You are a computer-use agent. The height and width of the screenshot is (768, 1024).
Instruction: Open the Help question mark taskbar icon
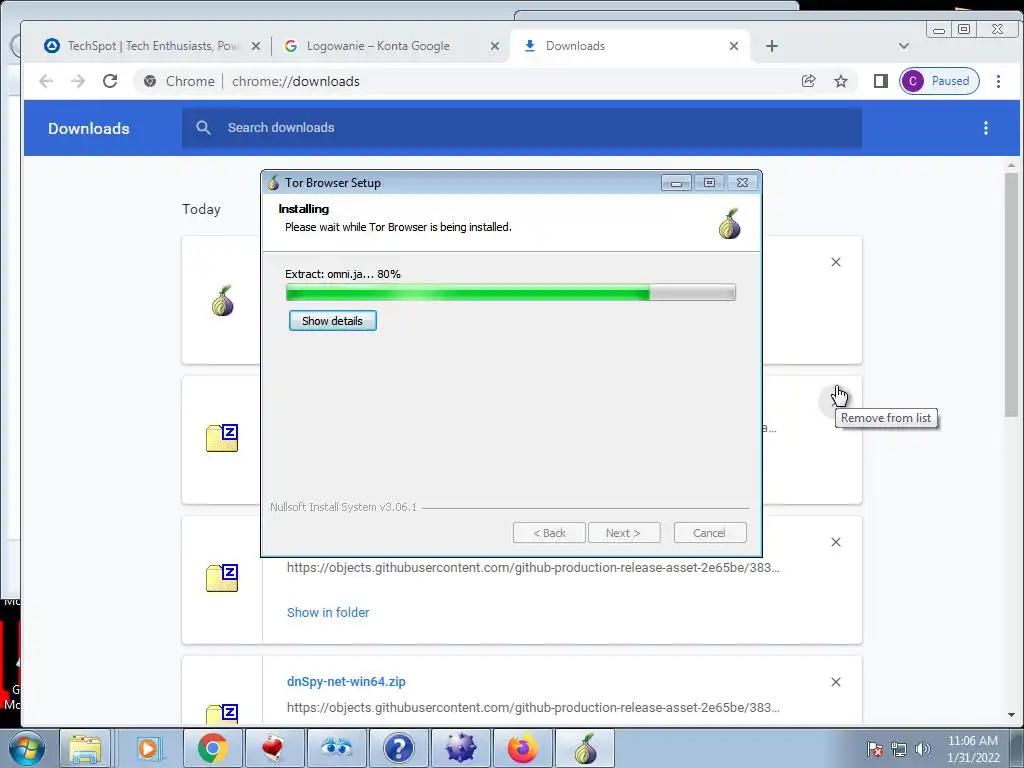click(x=398, y=748)
